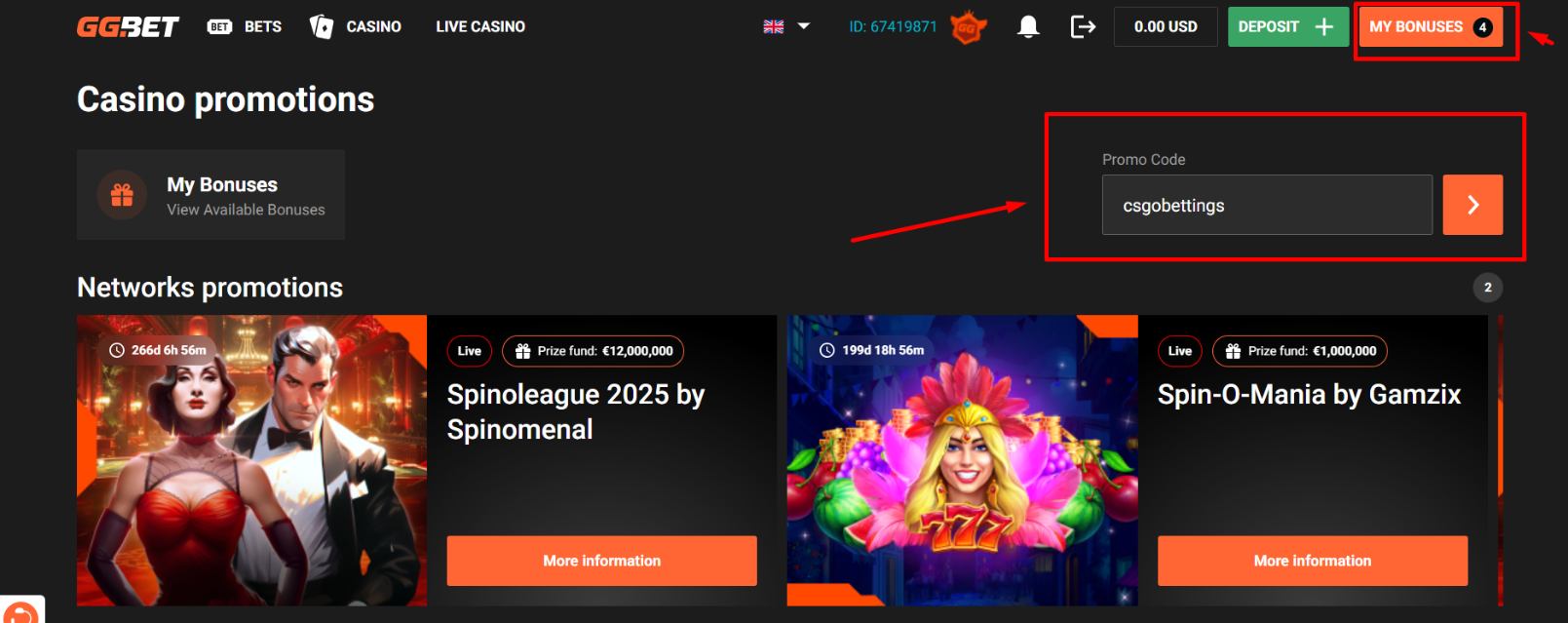Click the user ID 67419871 link

point(893,26)
